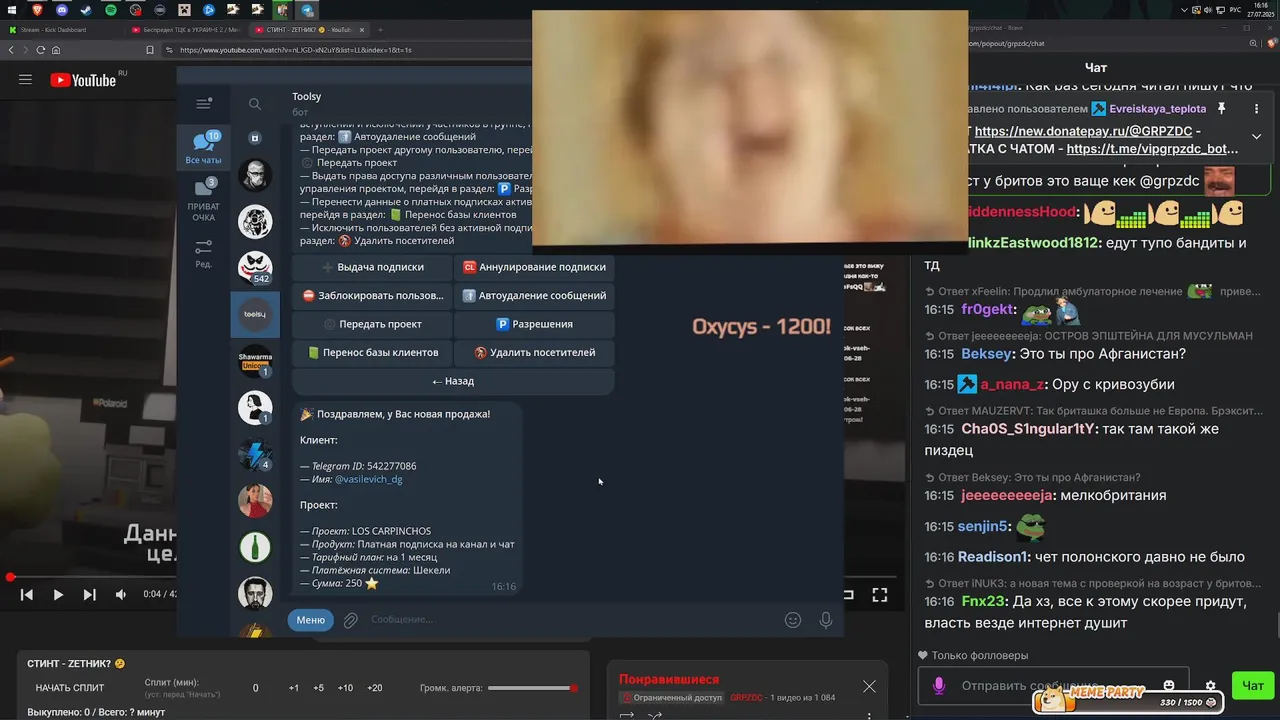Open the t.me/vipgrpzdc_bot link
This screenshot has width=1280, height=720.
point(1152,149)
